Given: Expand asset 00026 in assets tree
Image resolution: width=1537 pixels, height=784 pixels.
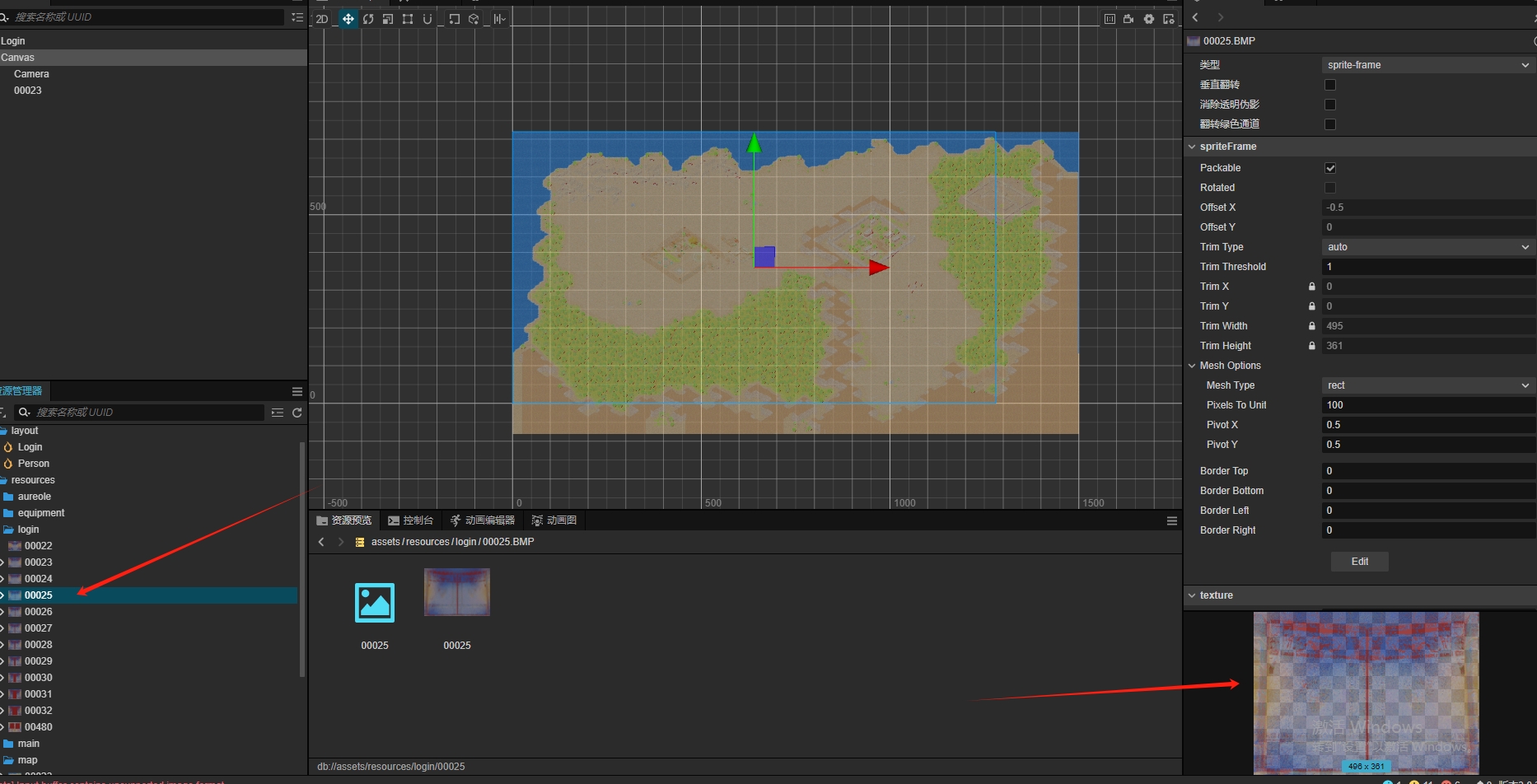Looking at the screenshot, I should 2,612.
